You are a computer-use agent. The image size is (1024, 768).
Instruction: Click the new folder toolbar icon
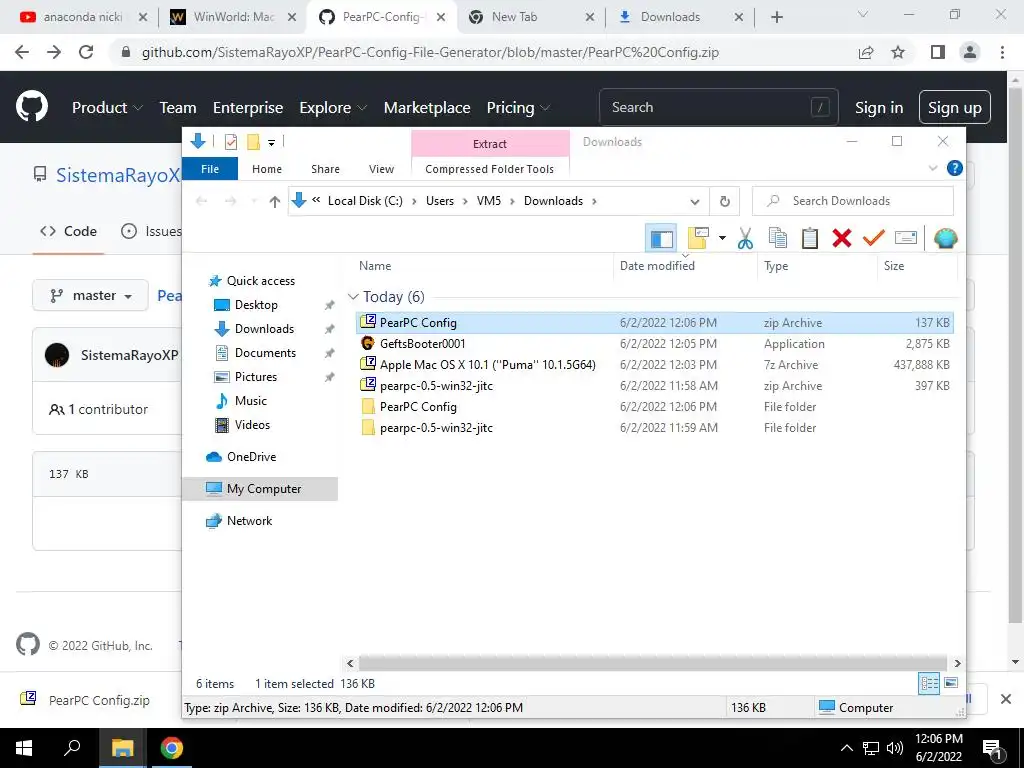pos(698,238)
